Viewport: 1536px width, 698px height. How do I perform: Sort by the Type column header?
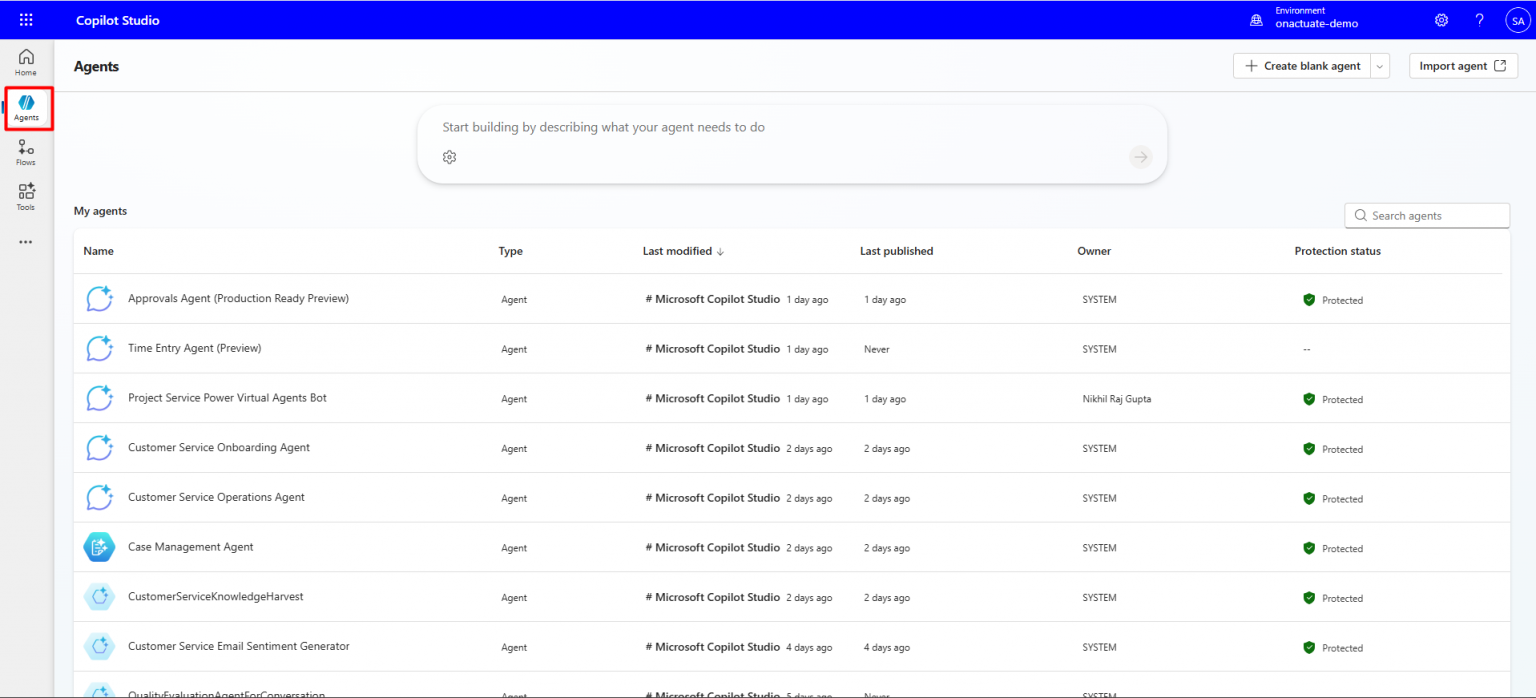pyautogui.click(x=510, y=251)
